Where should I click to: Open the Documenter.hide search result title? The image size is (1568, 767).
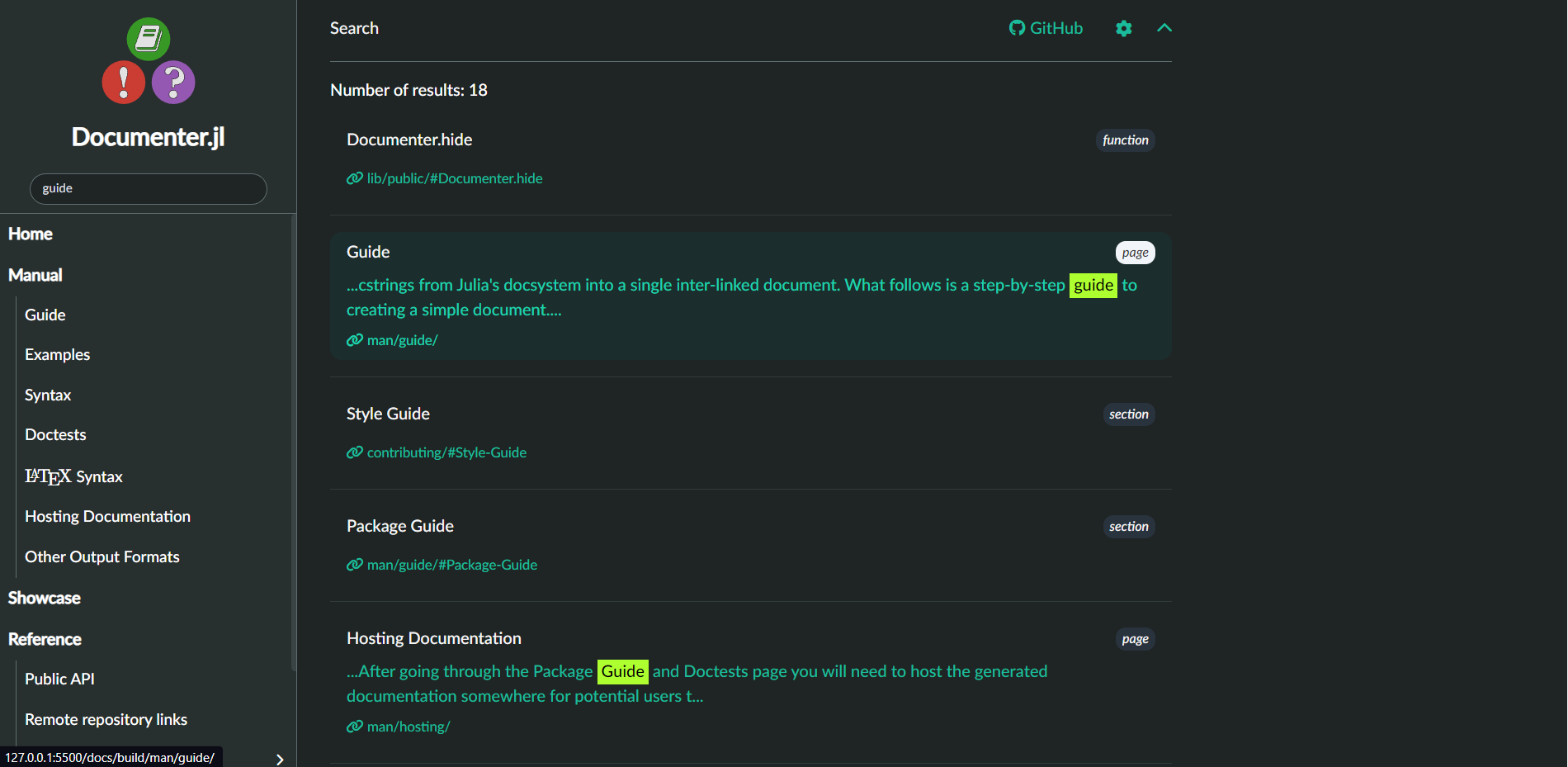coord(409,140)
